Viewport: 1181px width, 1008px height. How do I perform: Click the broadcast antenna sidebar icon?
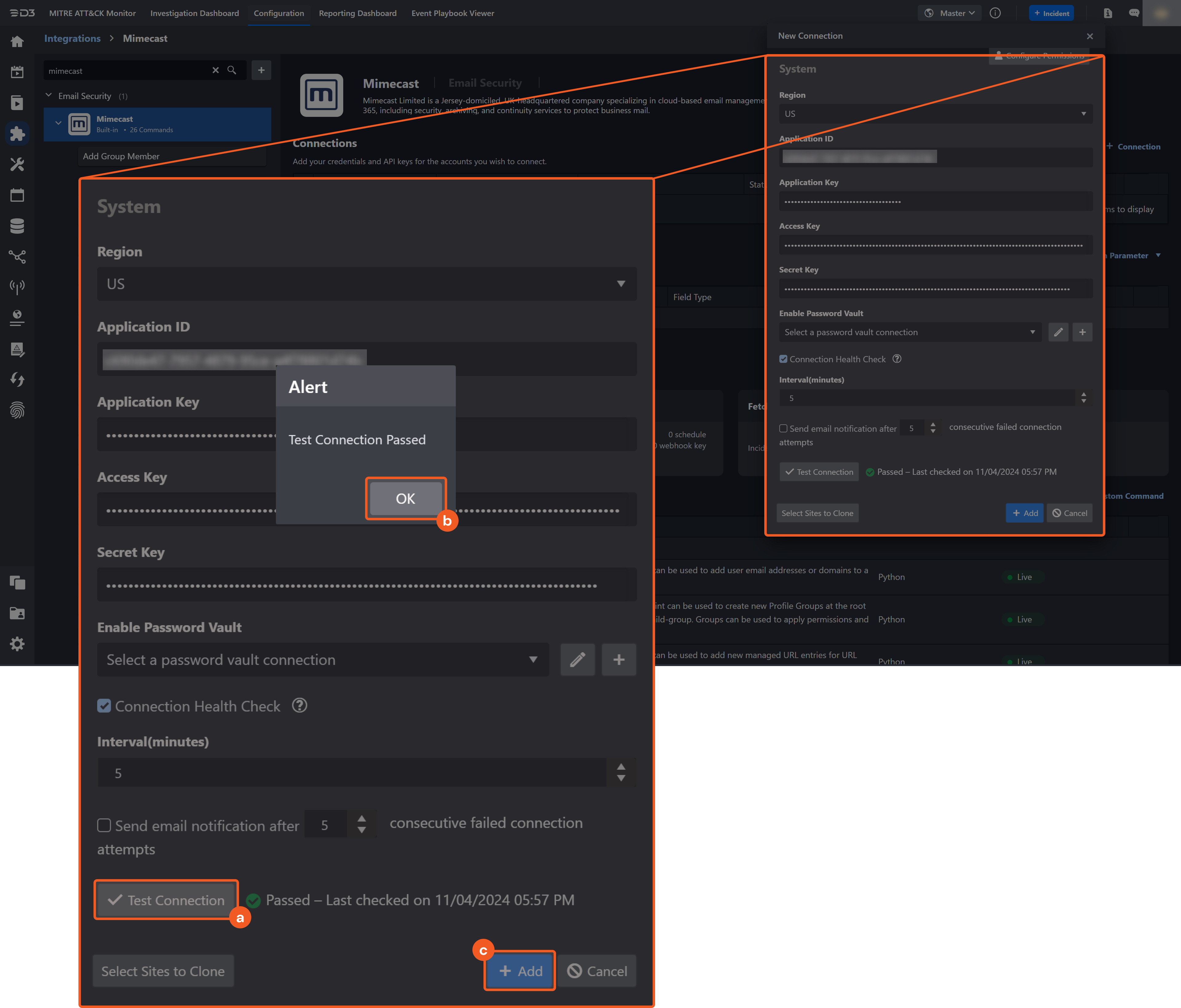[x=18, y=287]
